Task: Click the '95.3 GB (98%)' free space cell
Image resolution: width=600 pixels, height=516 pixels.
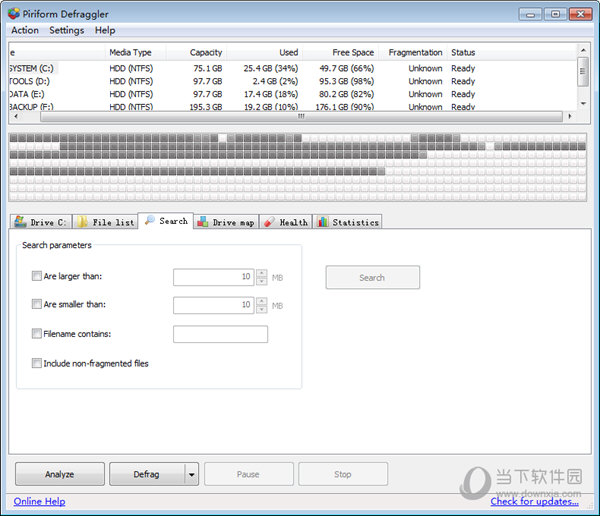Action: tap(347, 81)
